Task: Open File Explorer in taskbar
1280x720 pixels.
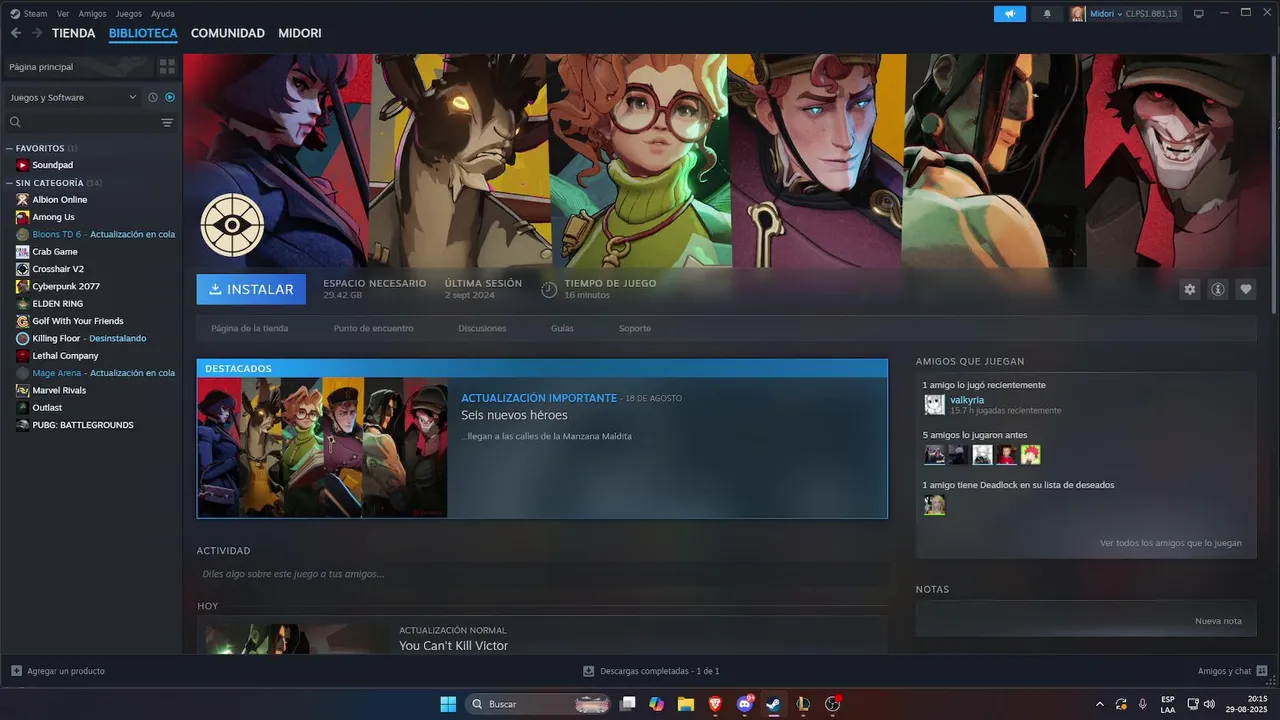Action: (686, 704)
